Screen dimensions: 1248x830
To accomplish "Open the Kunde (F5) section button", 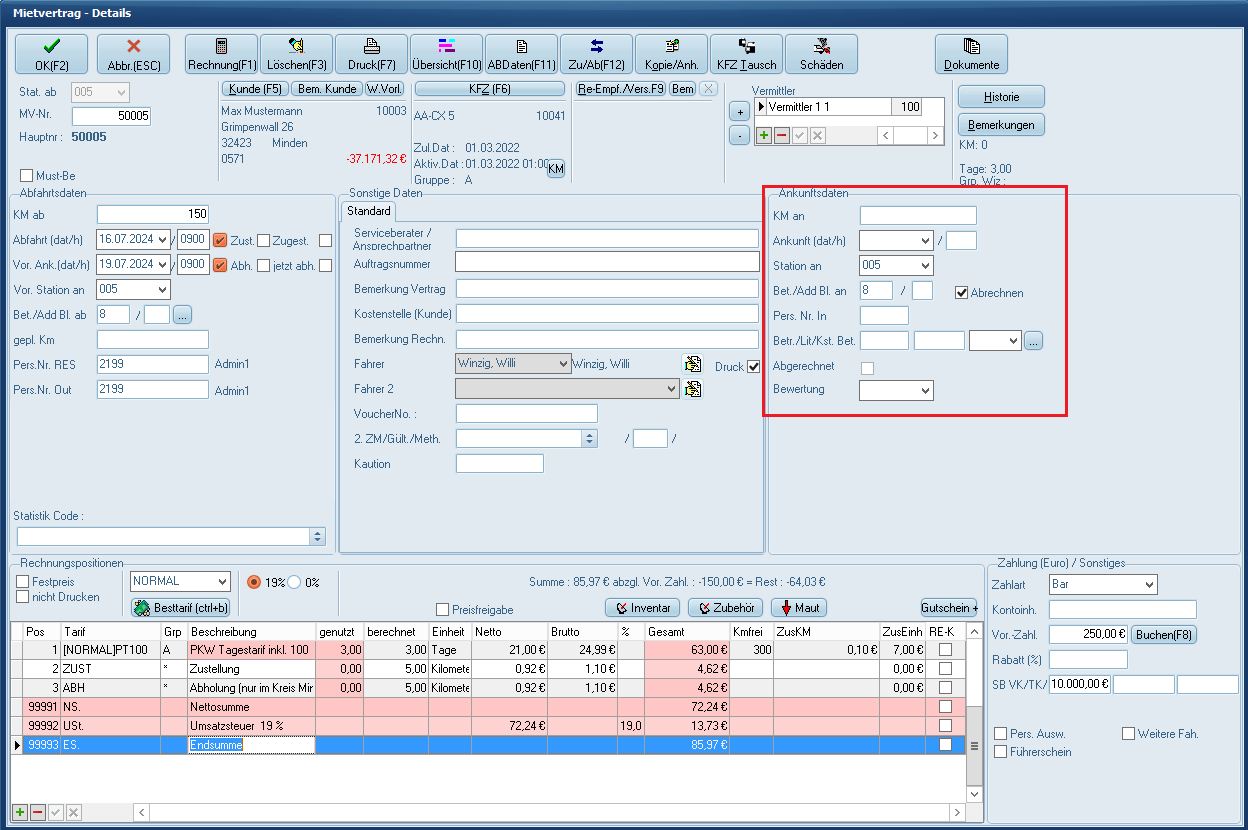I will (x=253, y=89).
